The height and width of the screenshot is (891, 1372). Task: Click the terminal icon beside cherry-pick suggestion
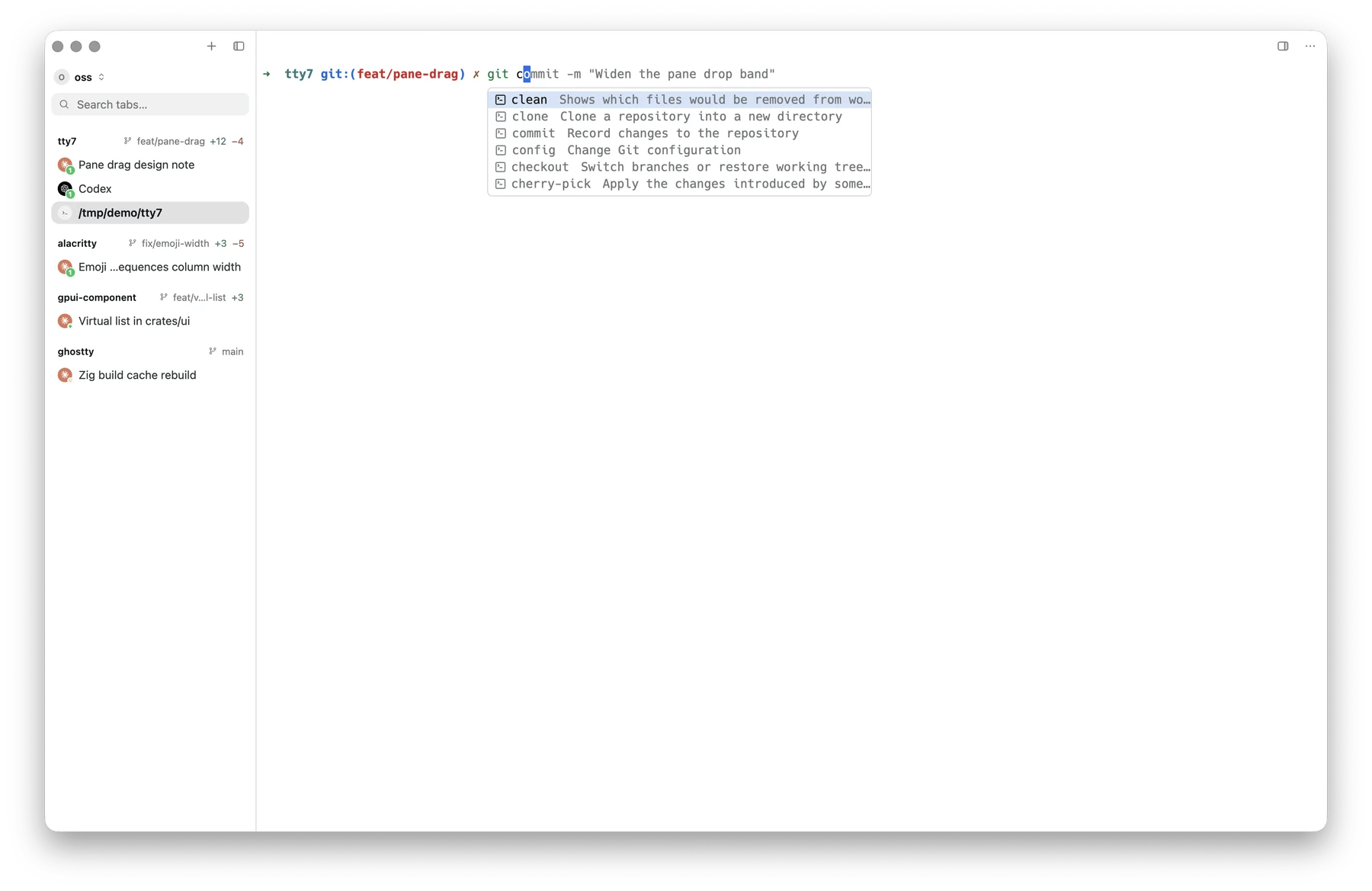pos(500,184)
